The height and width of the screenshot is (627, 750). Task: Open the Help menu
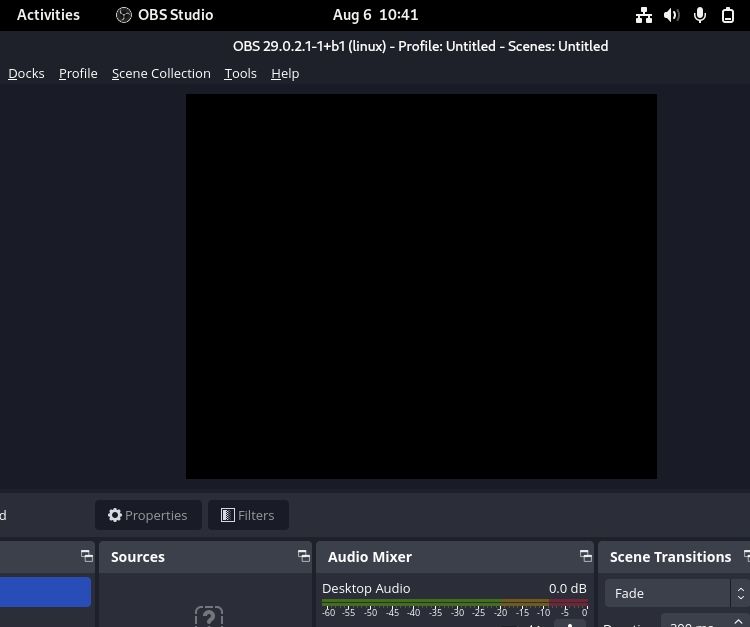coord(285,73)
